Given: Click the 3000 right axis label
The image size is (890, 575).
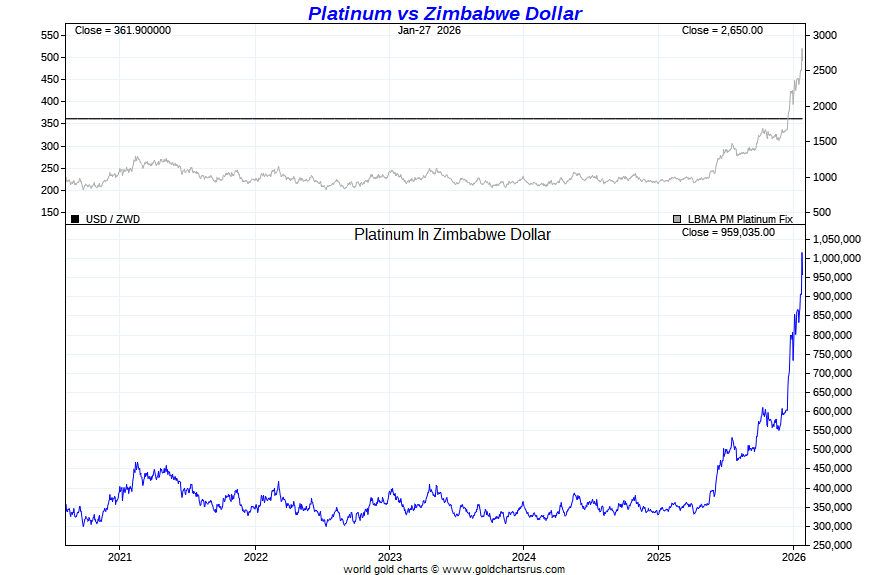Looking at the screenshot, I should click(825, 35).
